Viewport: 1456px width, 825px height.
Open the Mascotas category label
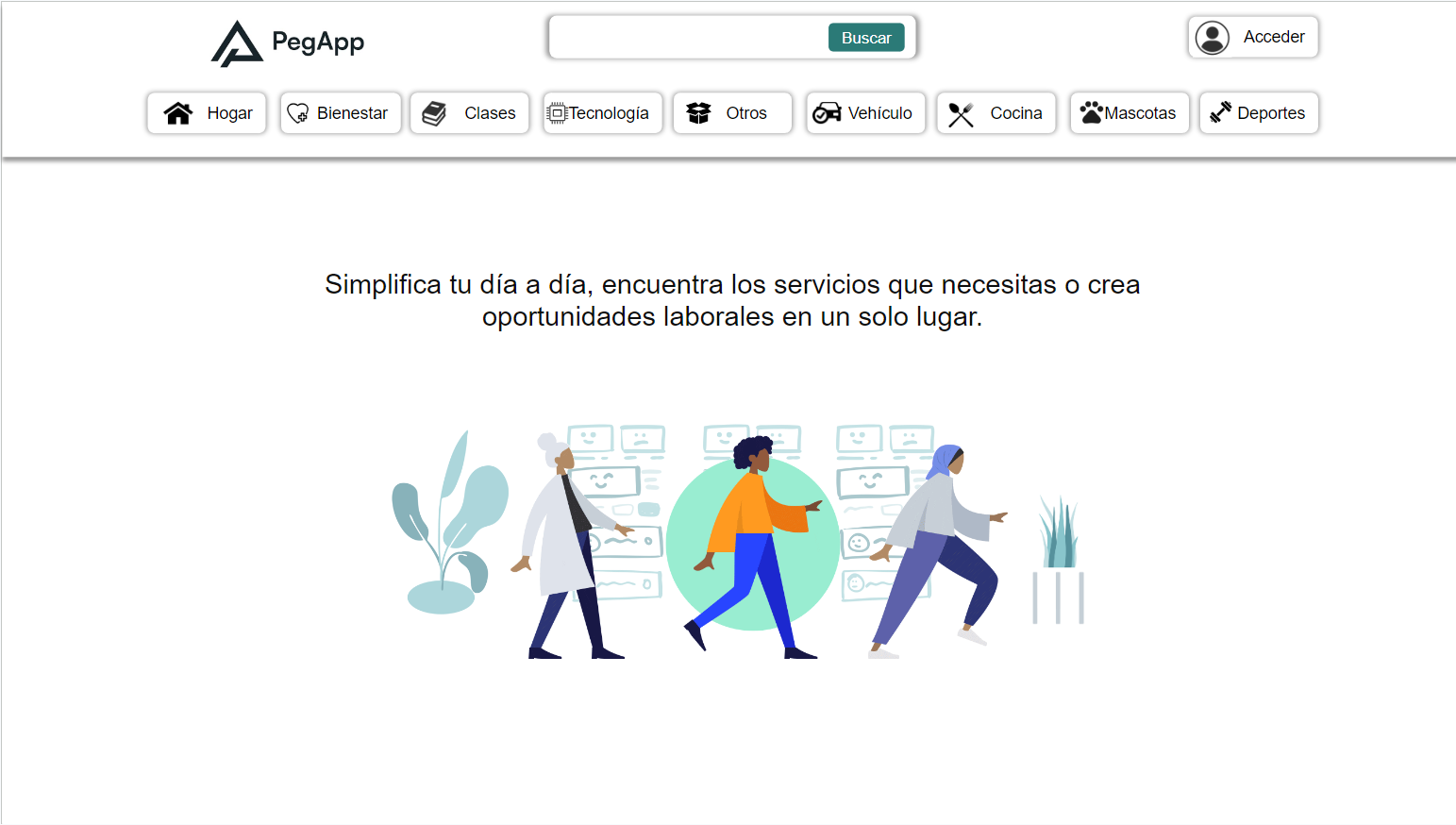(1140, 113)
